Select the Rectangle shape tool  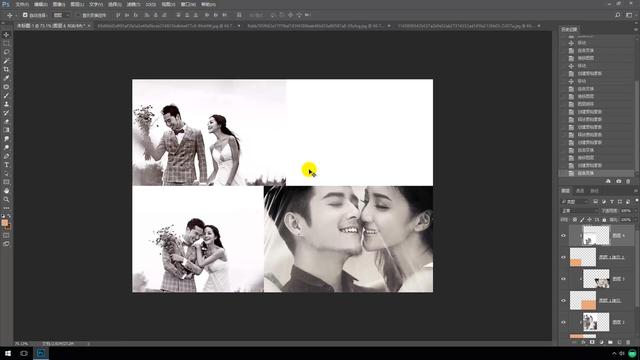point(6,182)
